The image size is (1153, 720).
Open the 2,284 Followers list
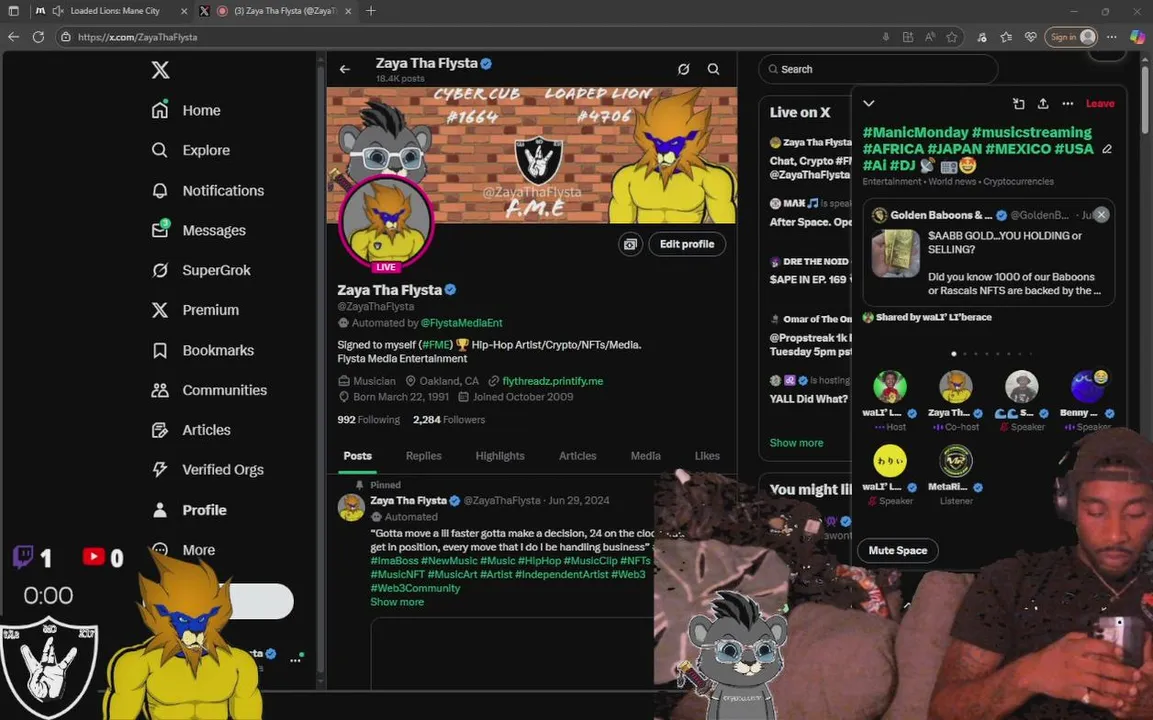(449, 420)
